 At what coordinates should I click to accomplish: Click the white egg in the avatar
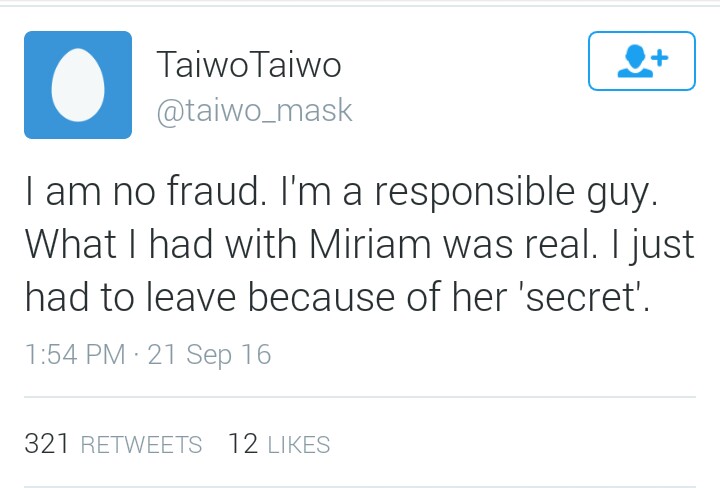pos(78,85)
